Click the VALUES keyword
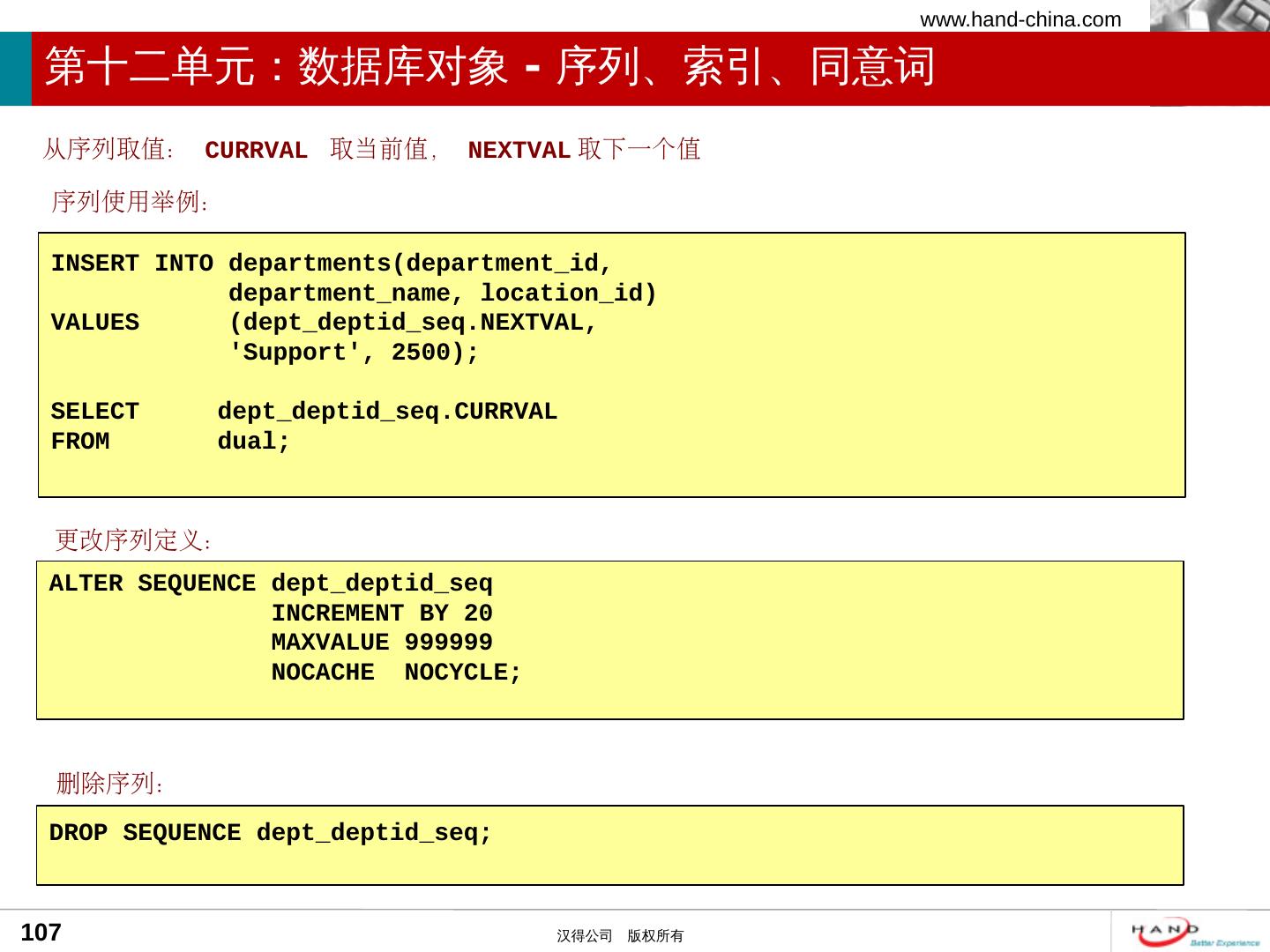The height and width of the screenshot is (952, 1270). (95, 323)
